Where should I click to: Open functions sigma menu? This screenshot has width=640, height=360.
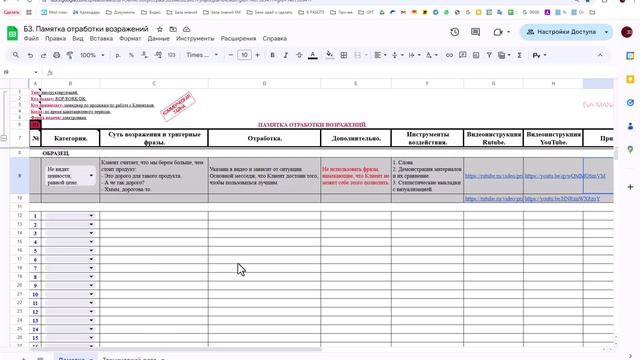point(520,55)
